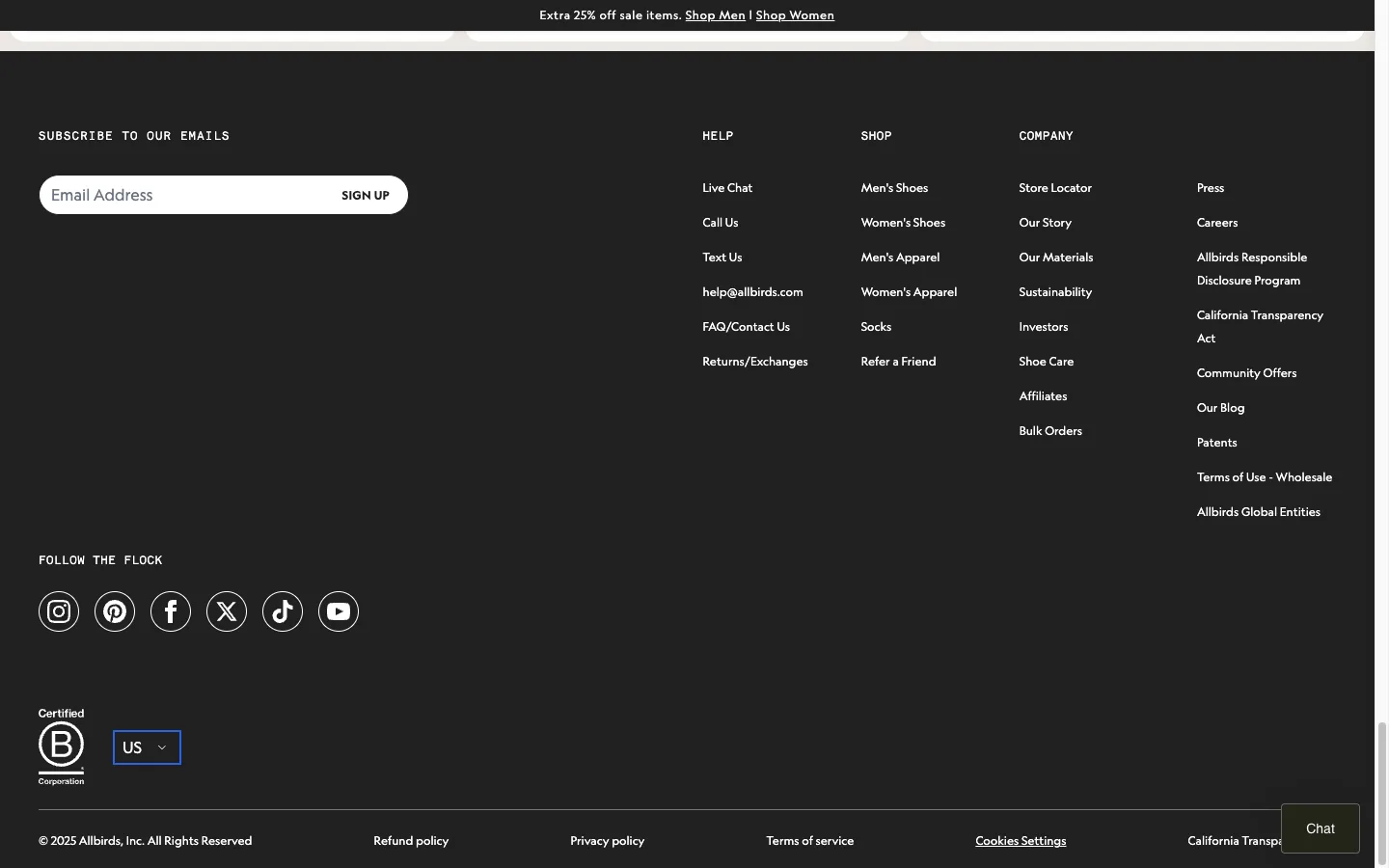The image size is (1389, 868).
Task: Open Our Story page
Action: pyautogui.click(x=1045, y=223)
